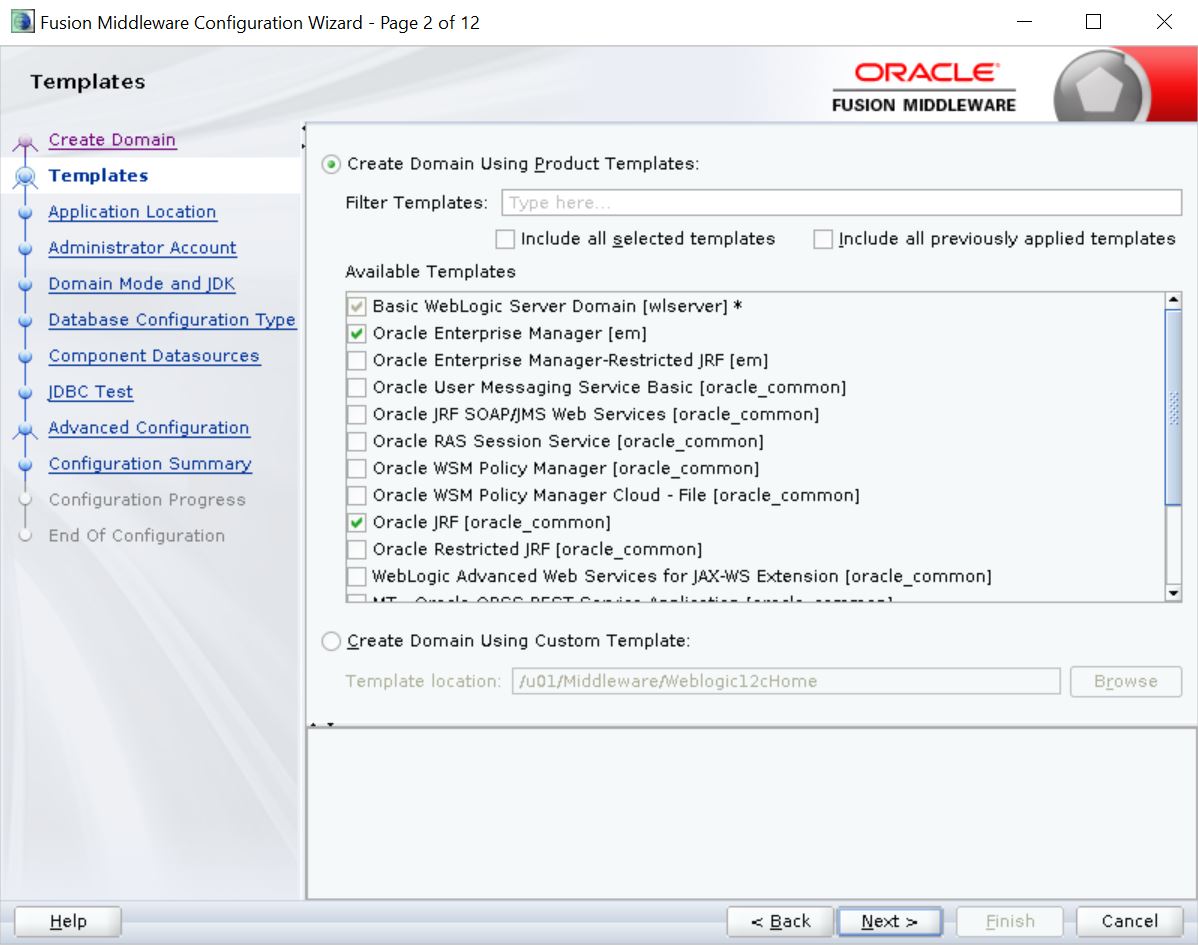Check Oracle User Messaging Service Basic checkbox
This screenshot has width=1198, height=945.
click(x=356, y=387)
